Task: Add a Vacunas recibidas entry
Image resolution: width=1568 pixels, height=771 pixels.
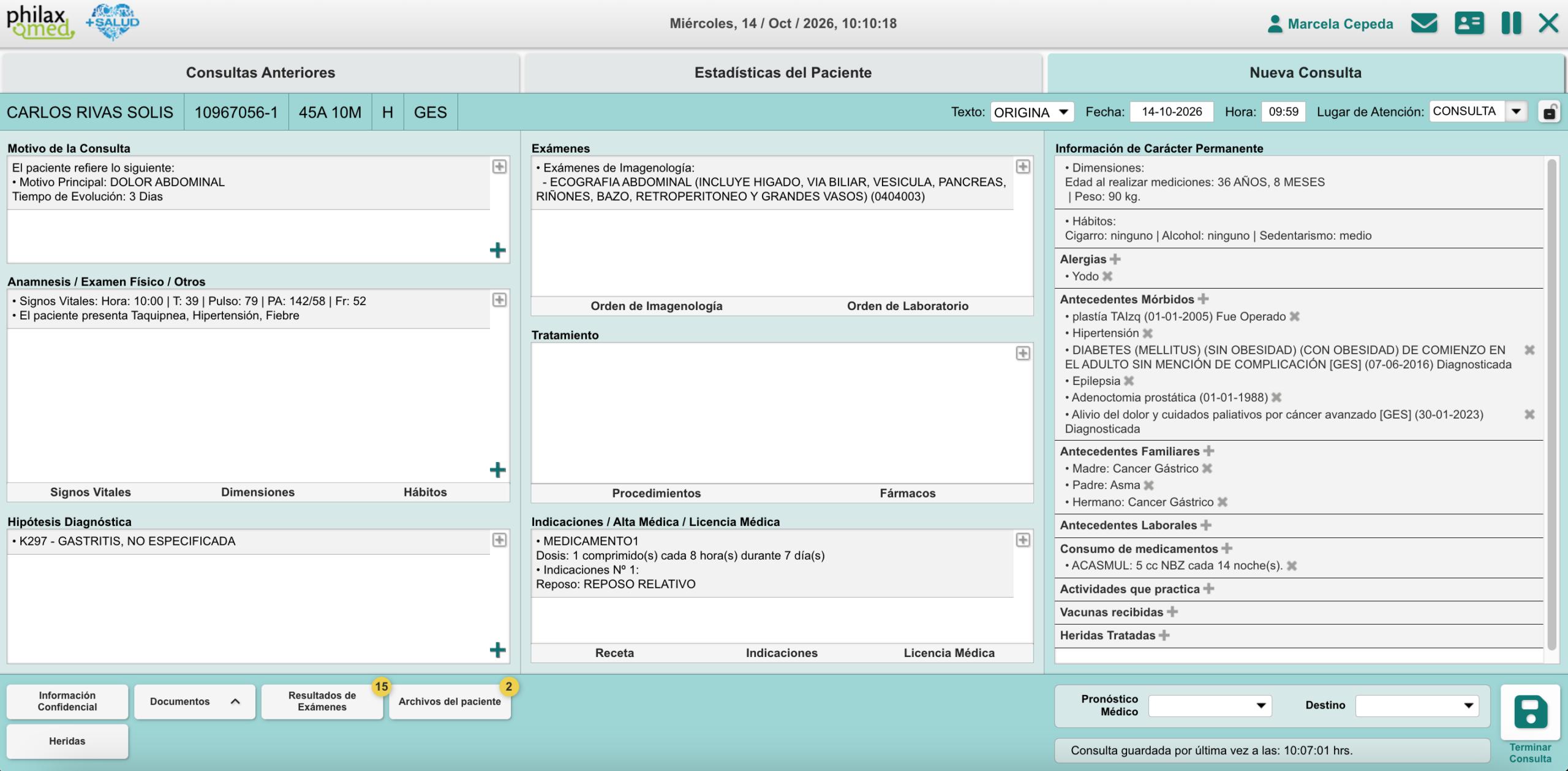Action: tap(1172, 612)
